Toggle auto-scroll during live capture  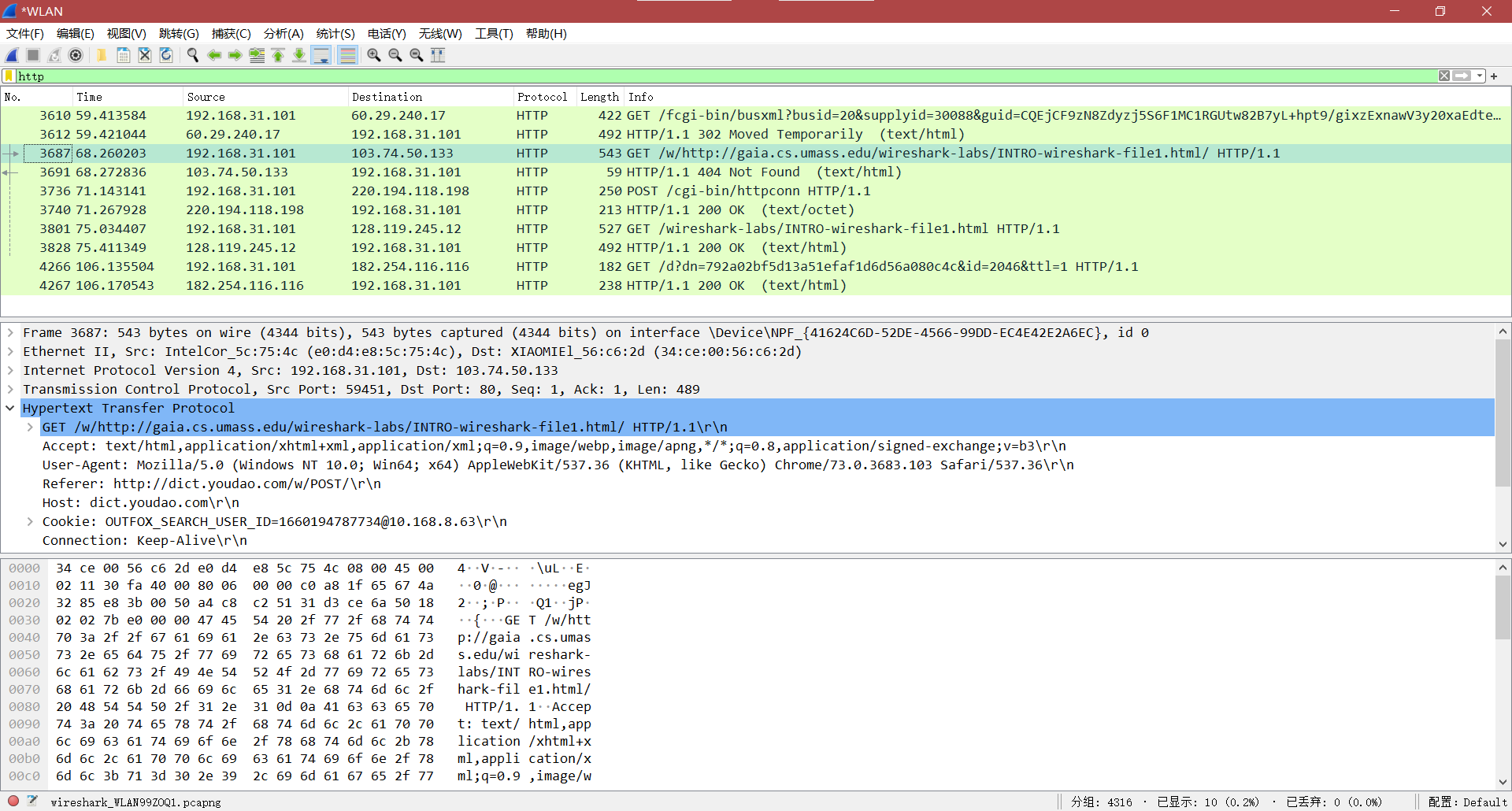[x=321, y=55]
